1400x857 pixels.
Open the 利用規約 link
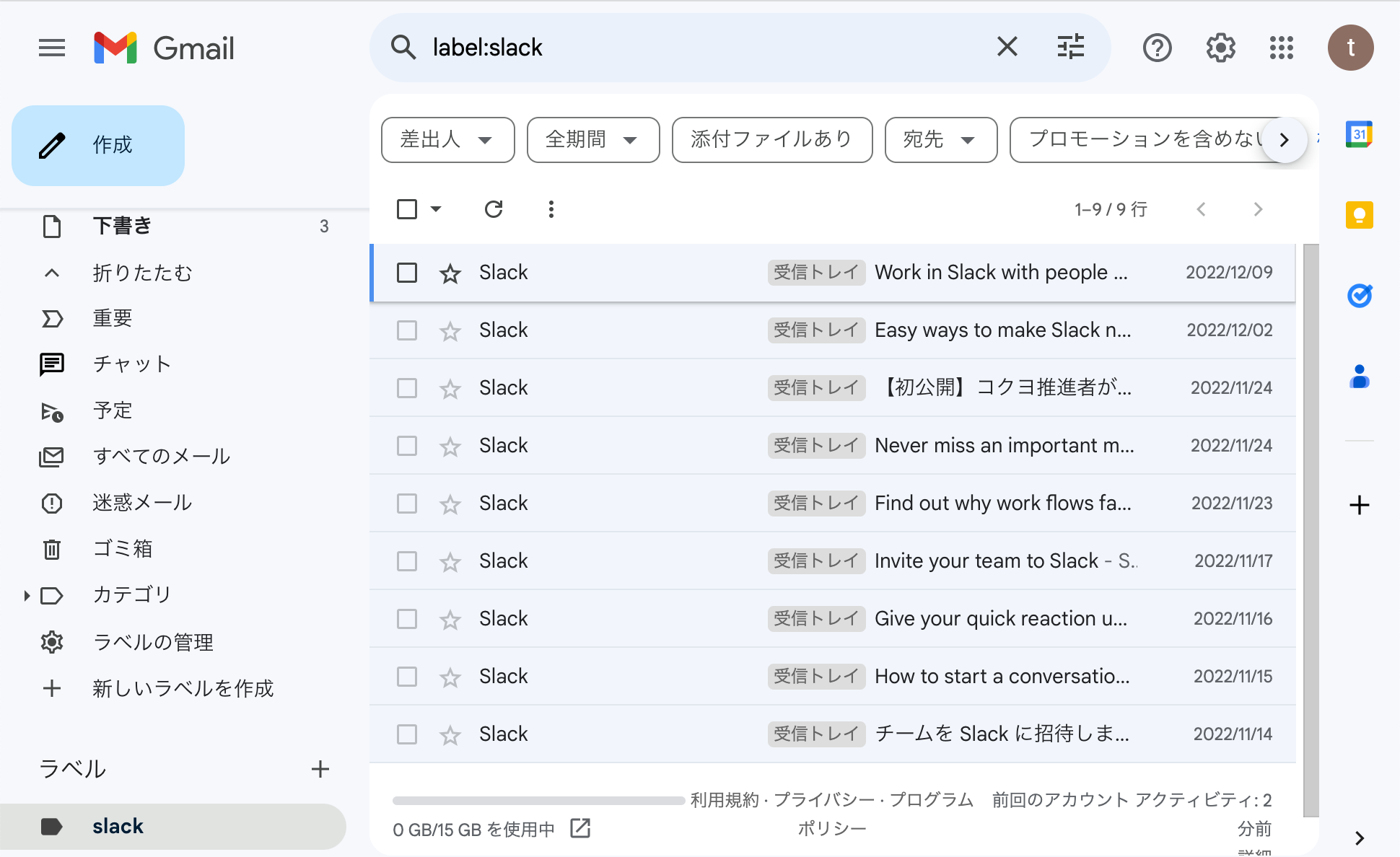725,800
